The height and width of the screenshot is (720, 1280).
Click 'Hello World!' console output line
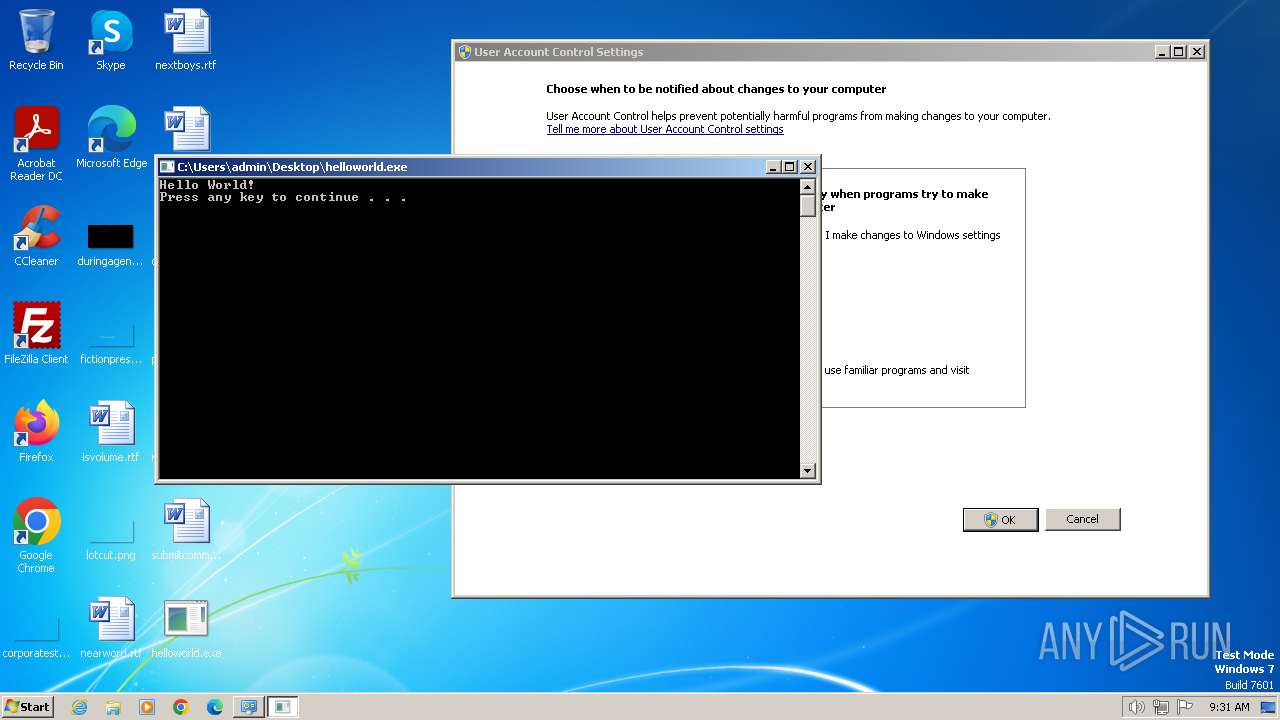(207, 185)
